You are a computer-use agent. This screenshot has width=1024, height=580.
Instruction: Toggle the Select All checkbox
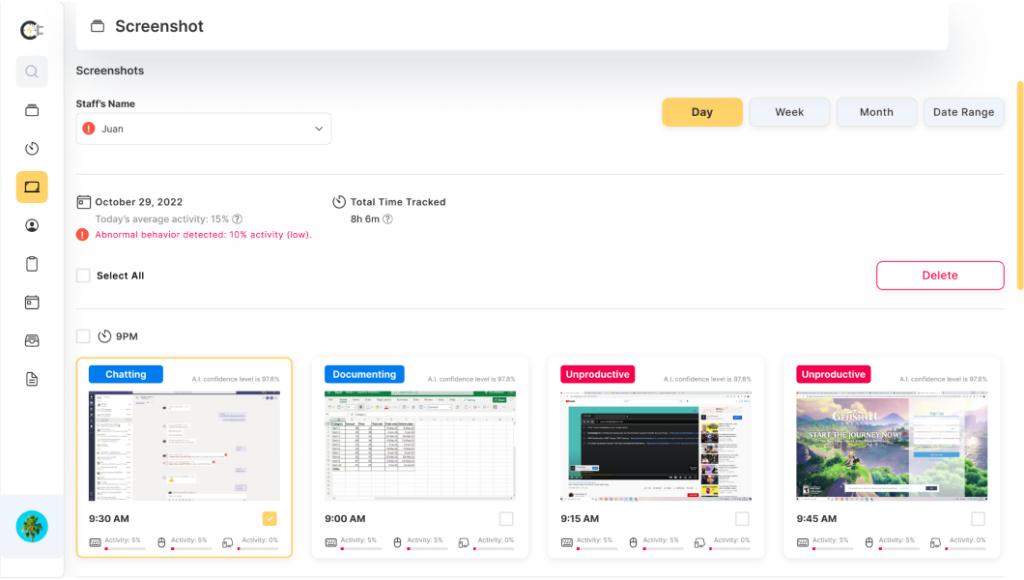tap(83, 275)
